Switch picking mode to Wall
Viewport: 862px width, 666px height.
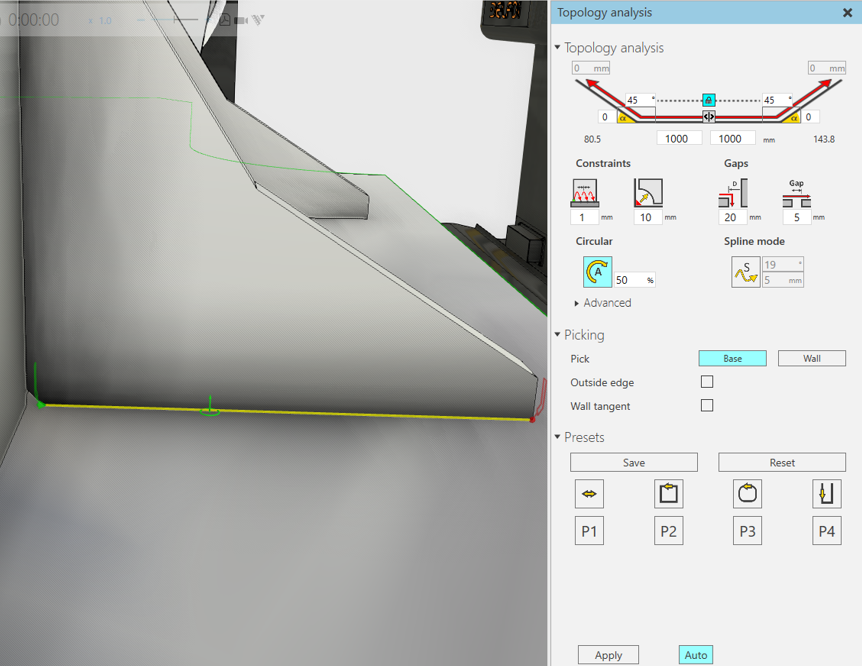tap(811, 357)
